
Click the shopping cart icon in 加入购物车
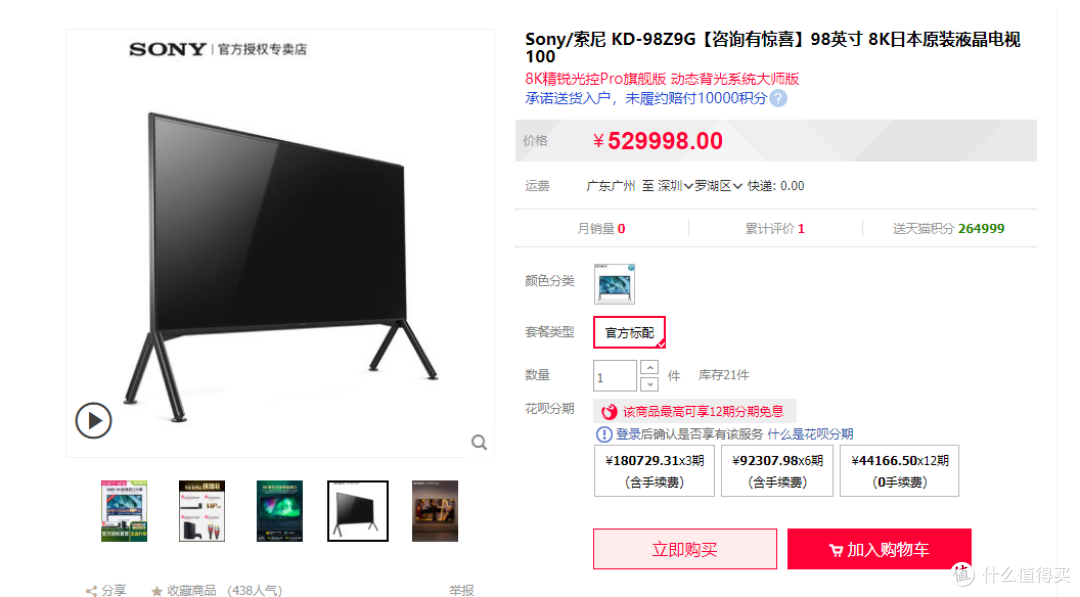pyautogui.click(x=836, y=549)
